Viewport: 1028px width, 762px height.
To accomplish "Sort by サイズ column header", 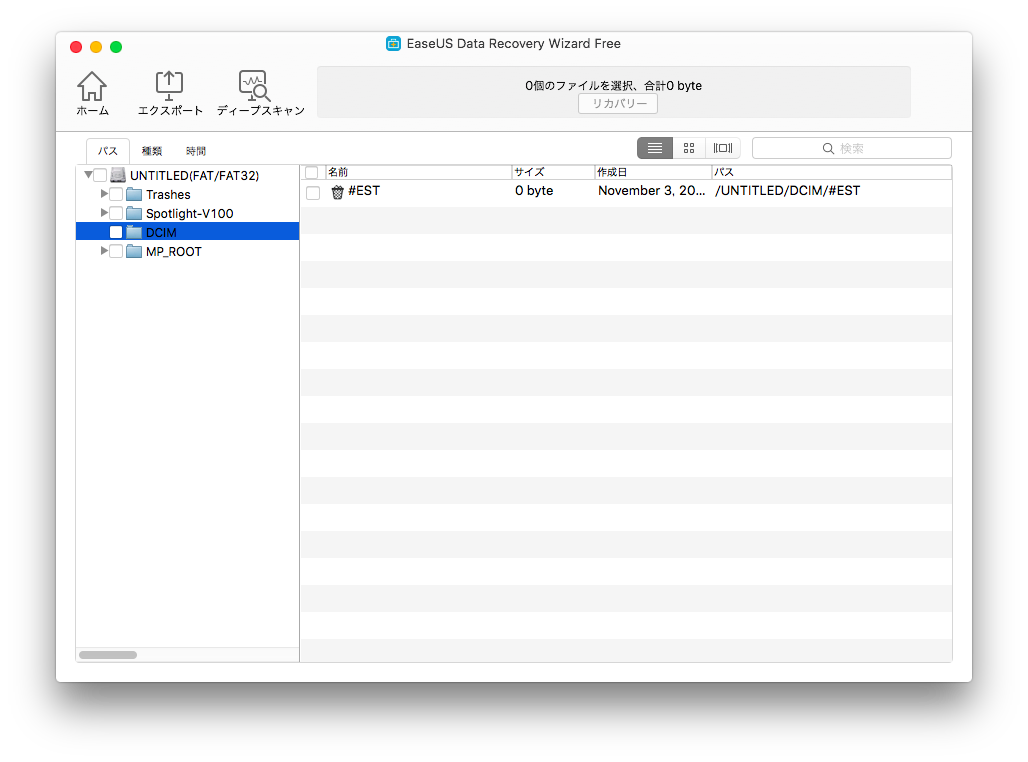I will coord(553,172).
